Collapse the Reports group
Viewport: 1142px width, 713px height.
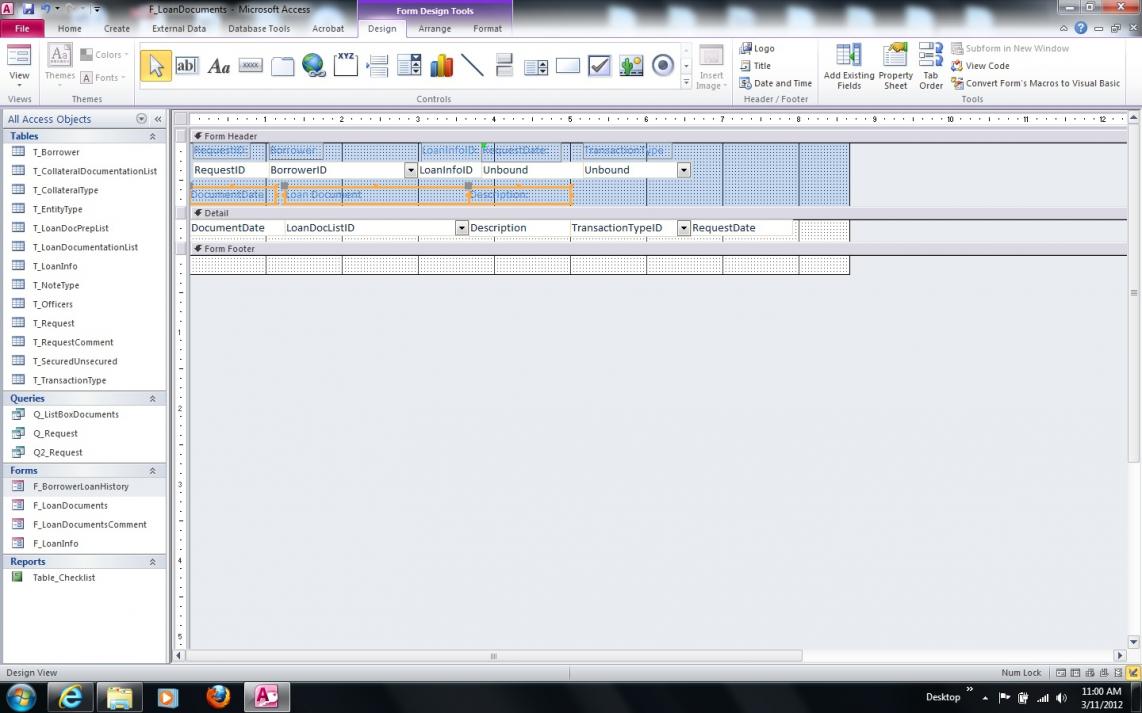point(152,562)
